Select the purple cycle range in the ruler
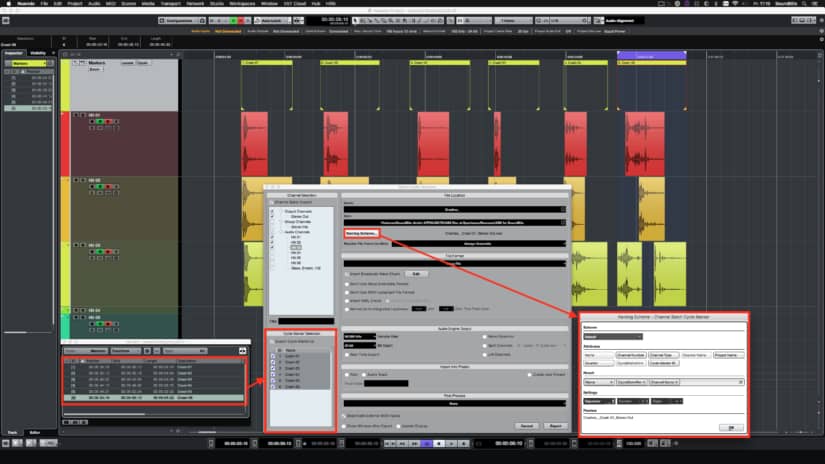Image resolution: width=825 pixels, height=464 pixels. 651,55
